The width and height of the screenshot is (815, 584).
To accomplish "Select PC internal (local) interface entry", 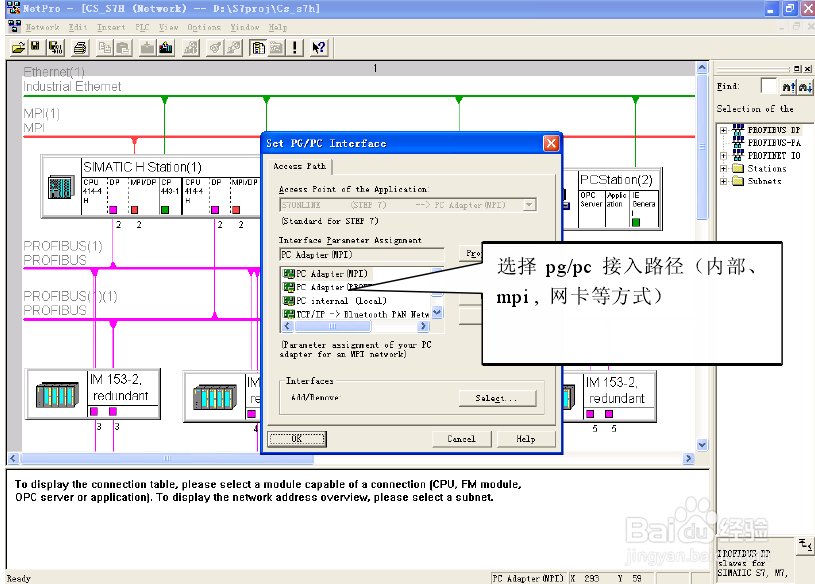I will coord(340,301).
